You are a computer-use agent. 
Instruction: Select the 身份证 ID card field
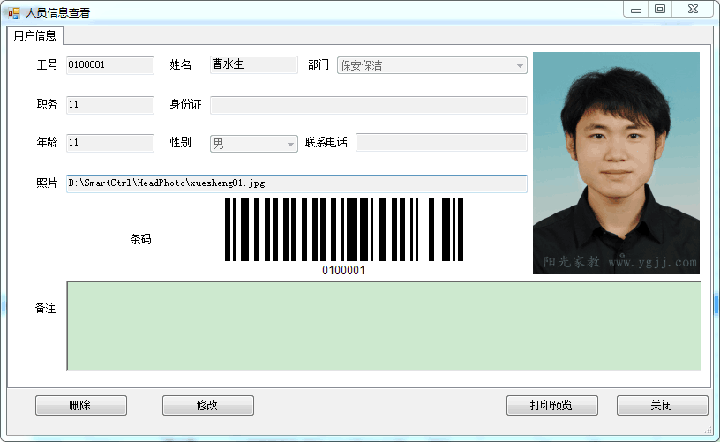[368, 104]
